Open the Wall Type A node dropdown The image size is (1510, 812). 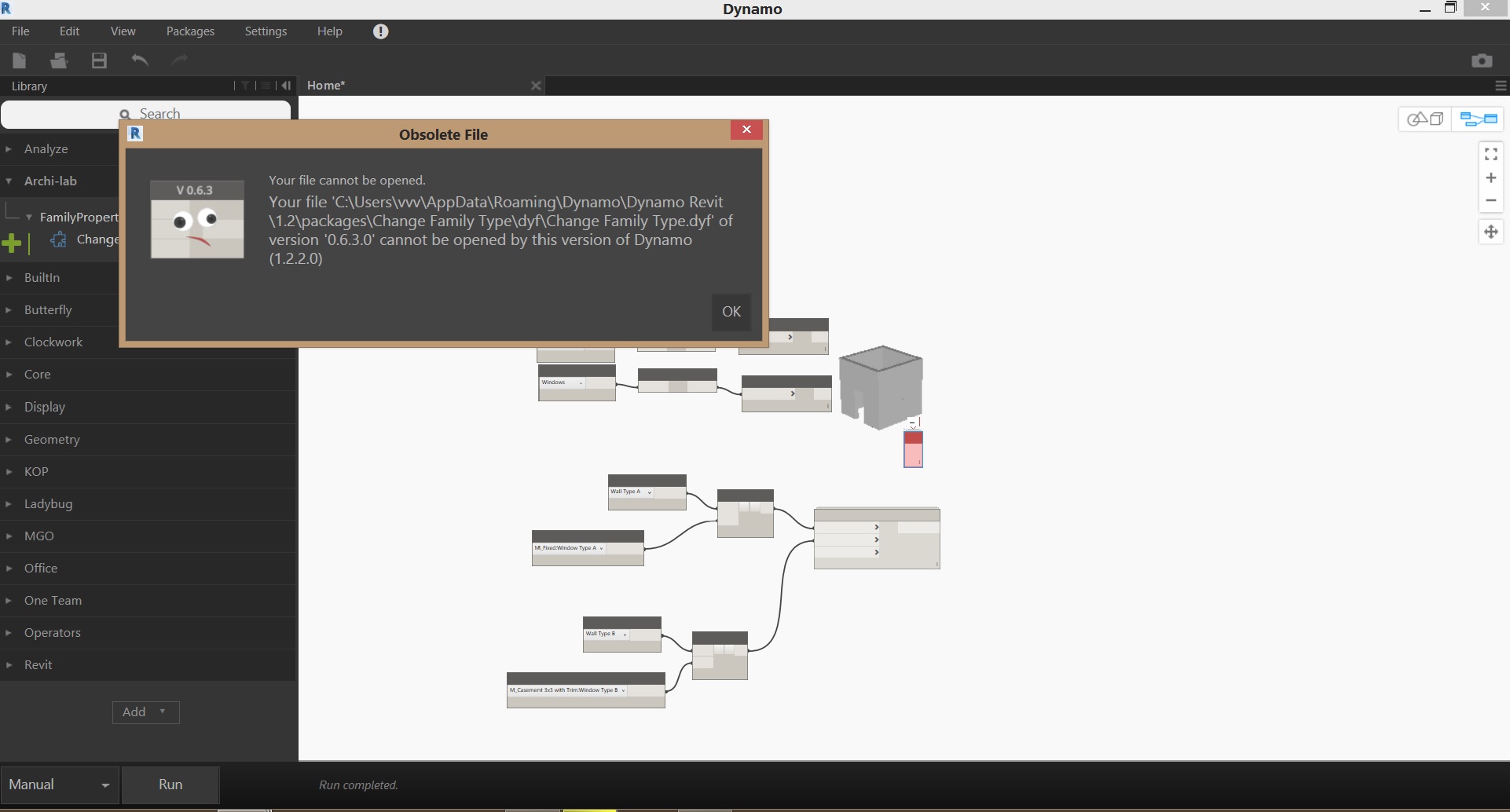pyautogui.click(x=631, y=492)
